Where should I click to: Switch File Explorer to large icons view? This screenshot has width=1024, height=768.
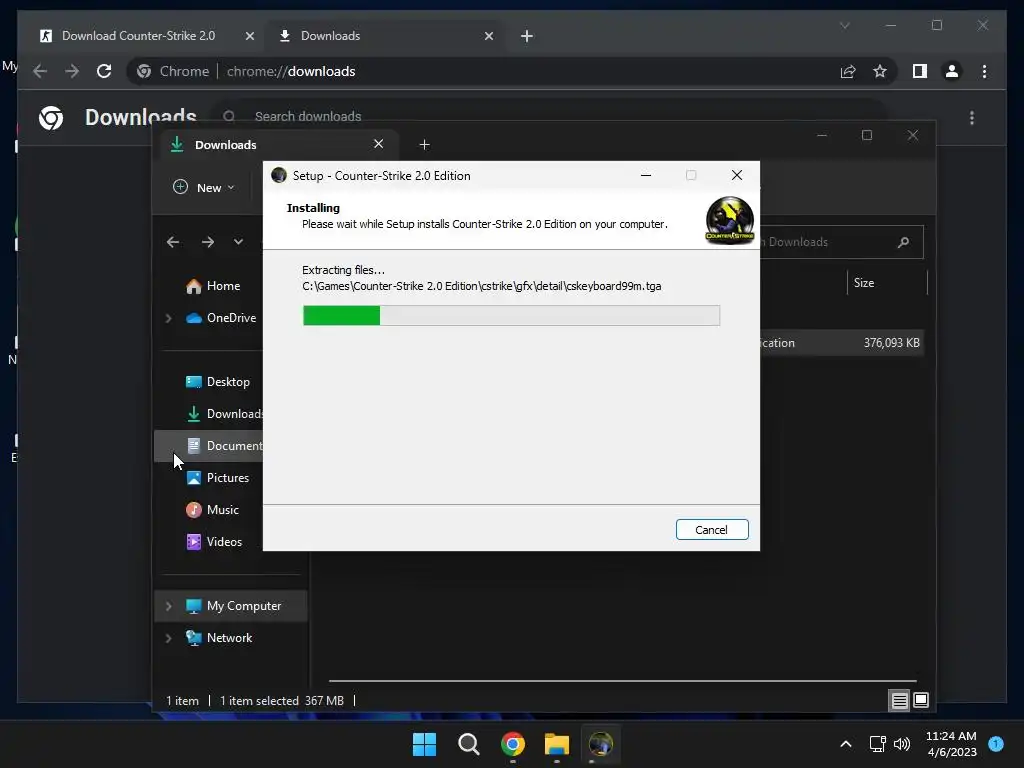coord(921,701)
